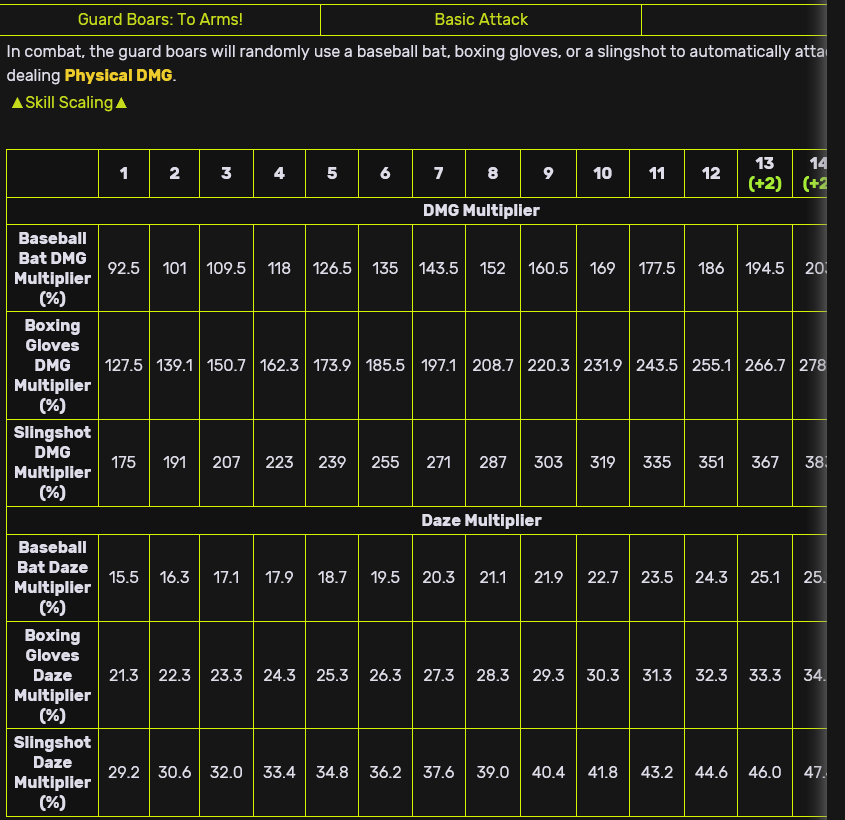Select the 29.2 slingshot daze value

pyautogui.click(x=124, y=773)
